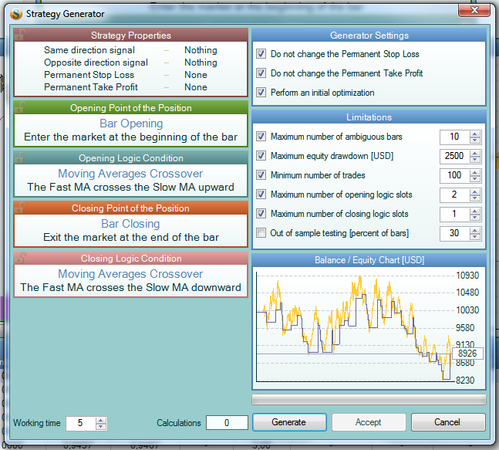Click the Strategy Properties padlock icon

click(x=20, y=34)
